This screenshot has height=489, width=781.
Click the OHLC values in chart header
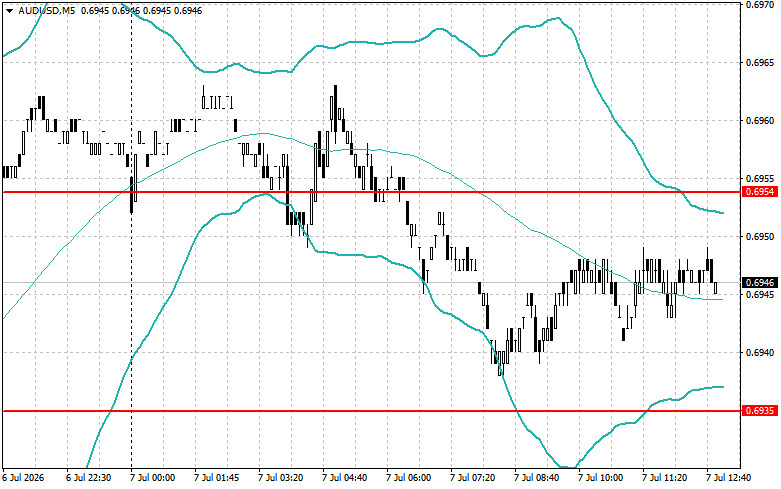[141, 10]
